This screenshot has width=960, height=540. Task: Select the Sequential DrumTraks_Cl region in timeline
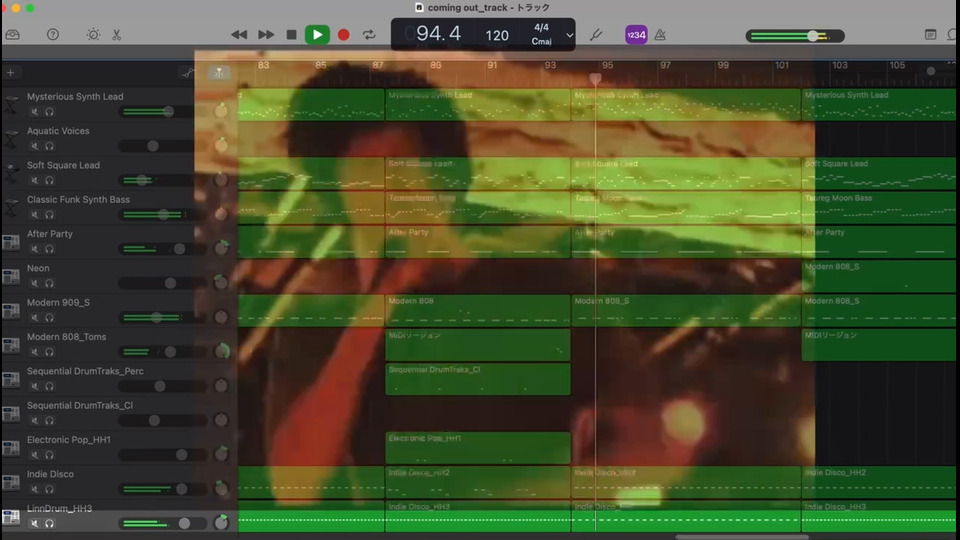point(478,379)
